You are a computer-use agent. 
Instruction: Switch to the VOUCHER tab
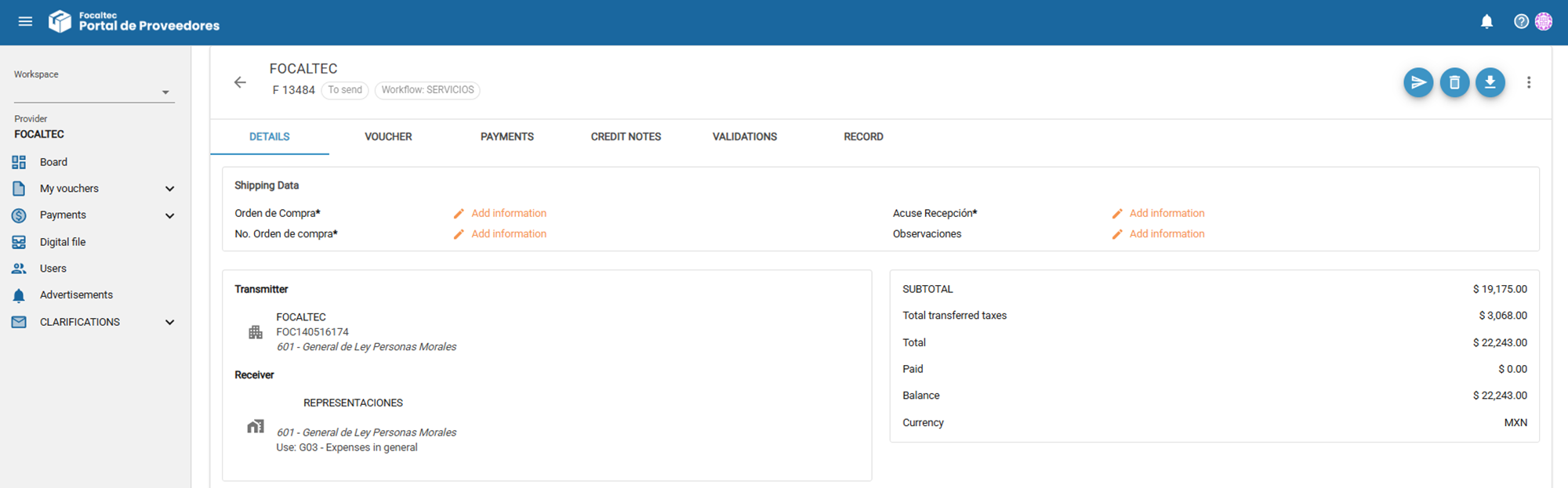388,136
